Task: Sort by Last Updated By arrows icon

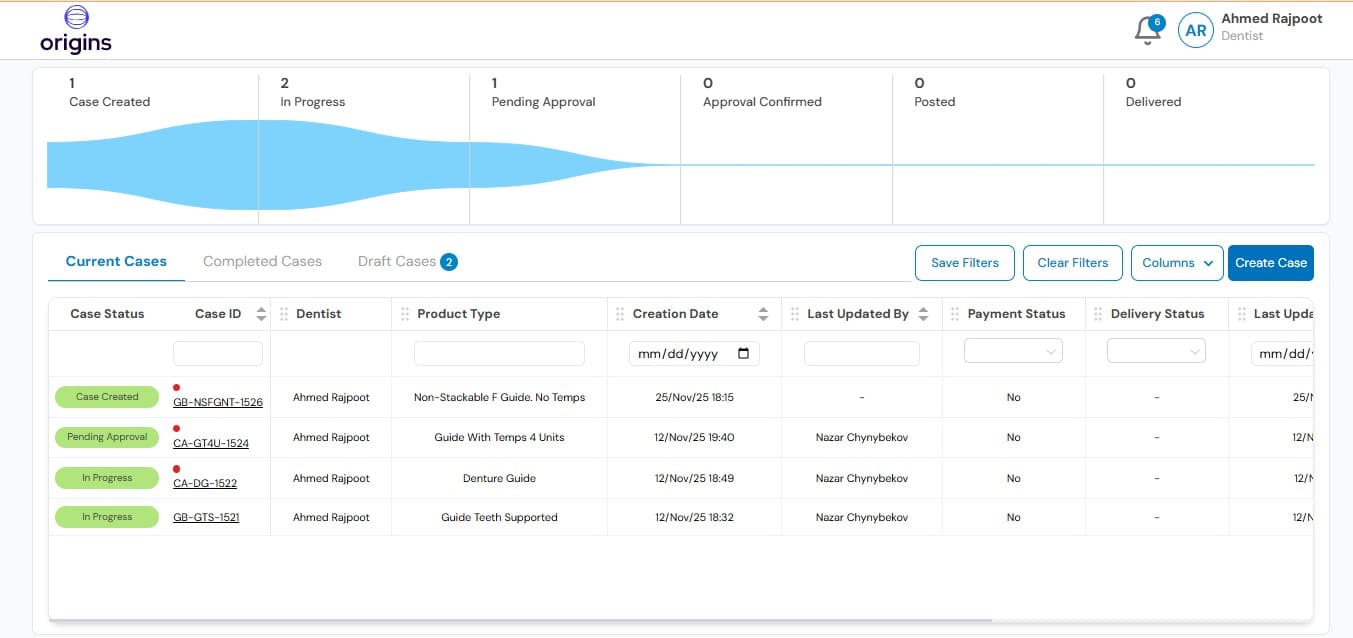Action: (x=923, y=314)
